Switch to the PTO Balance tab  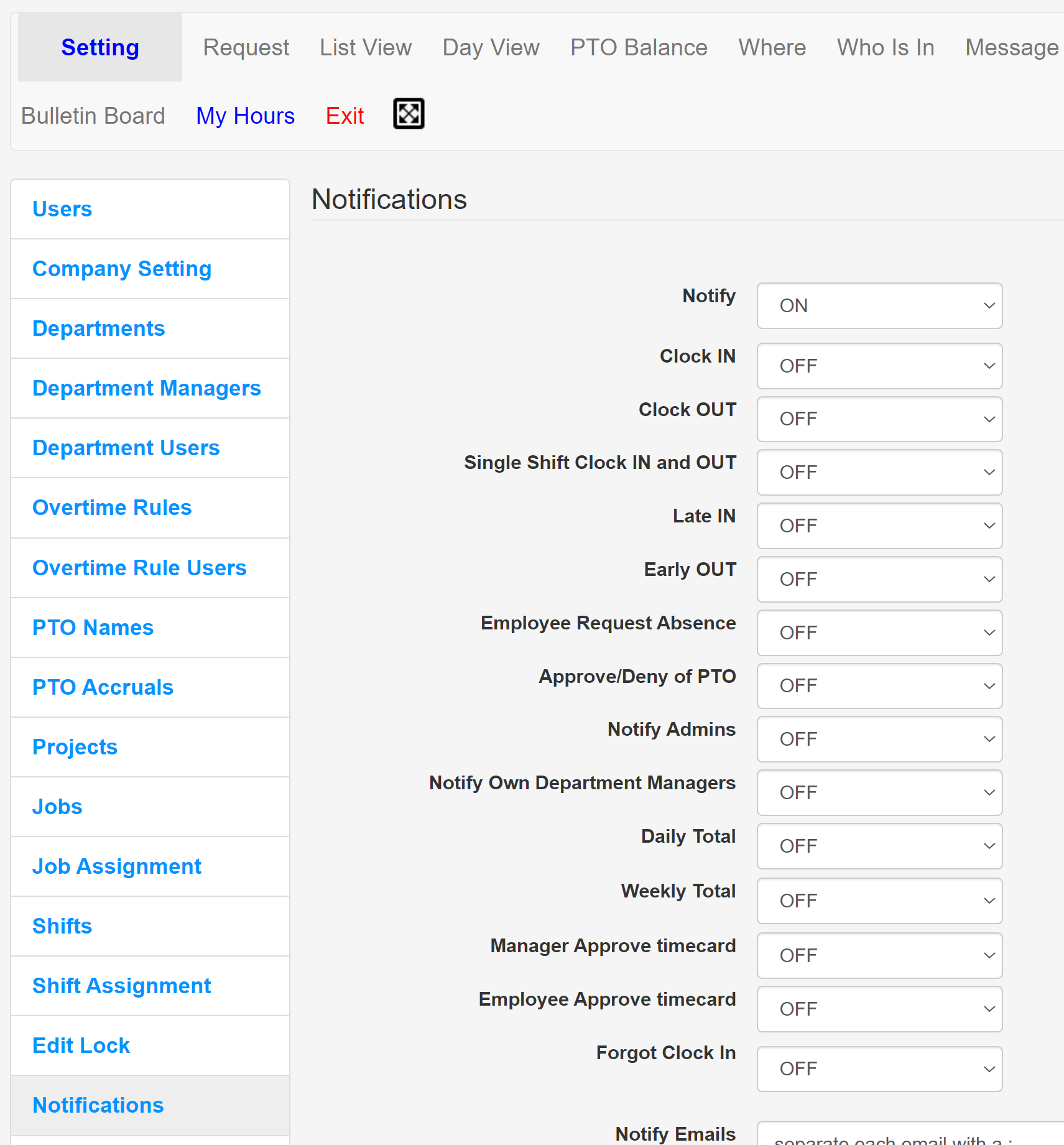click(x=639, y=47)
